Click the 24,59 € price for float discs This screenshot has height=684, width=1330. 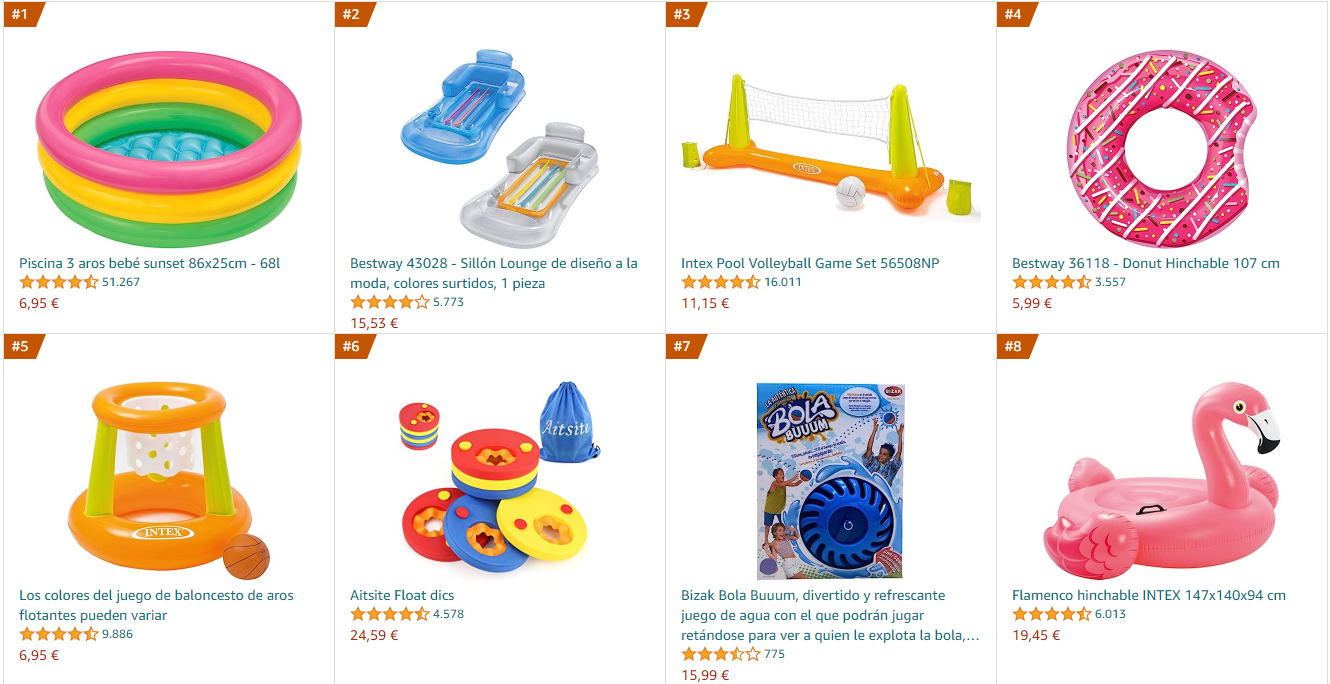tap(374, 634)
